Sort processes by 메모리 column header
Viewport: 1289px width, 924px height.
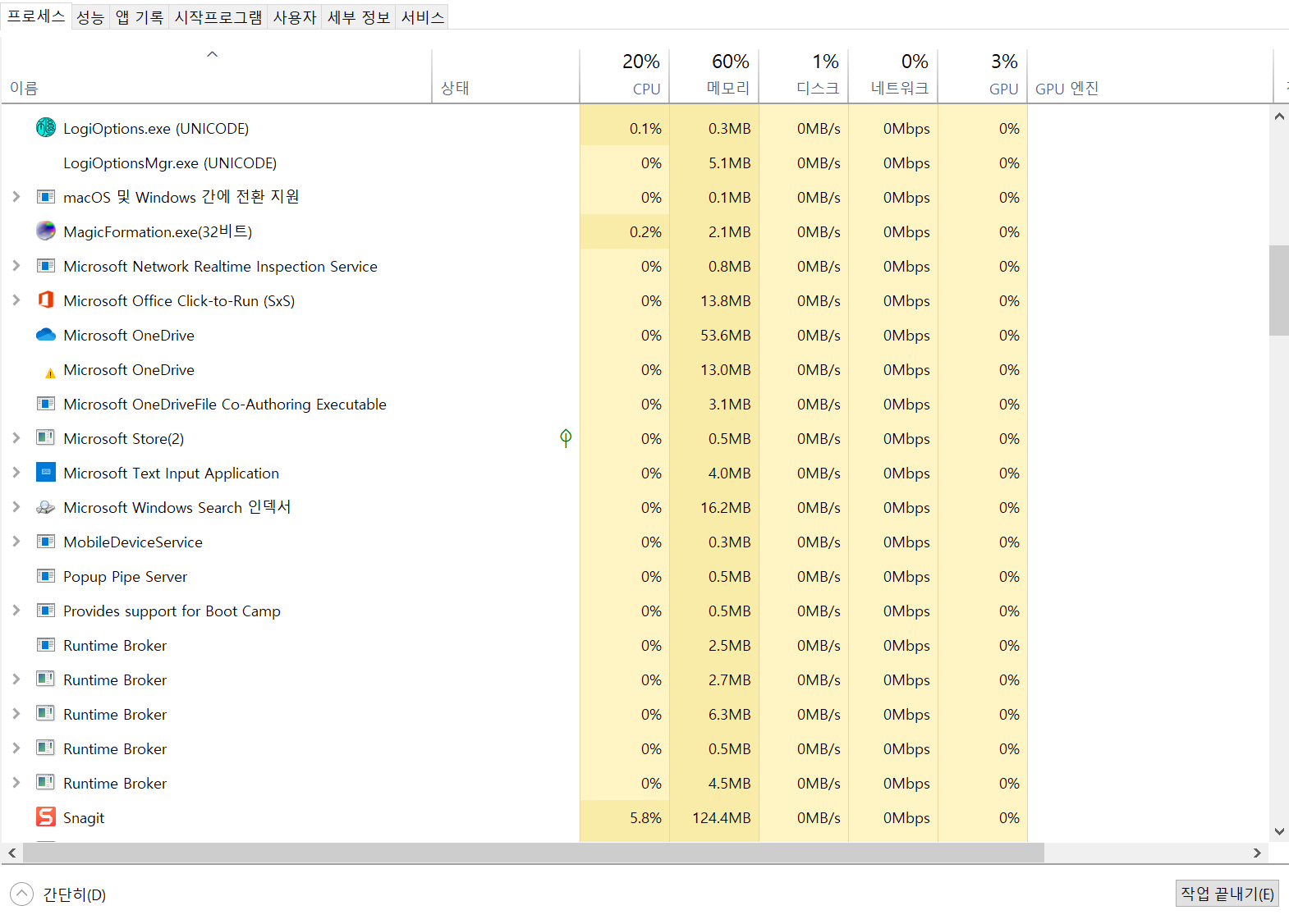click(714, 75)
